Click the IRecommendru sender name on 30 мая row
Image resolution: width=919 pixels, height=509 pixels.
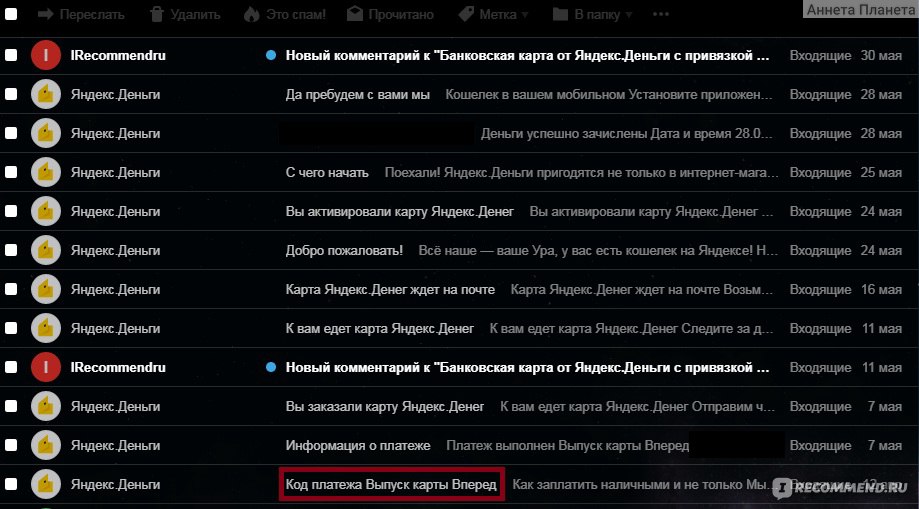pyautogui.click(x=118, y=56)
